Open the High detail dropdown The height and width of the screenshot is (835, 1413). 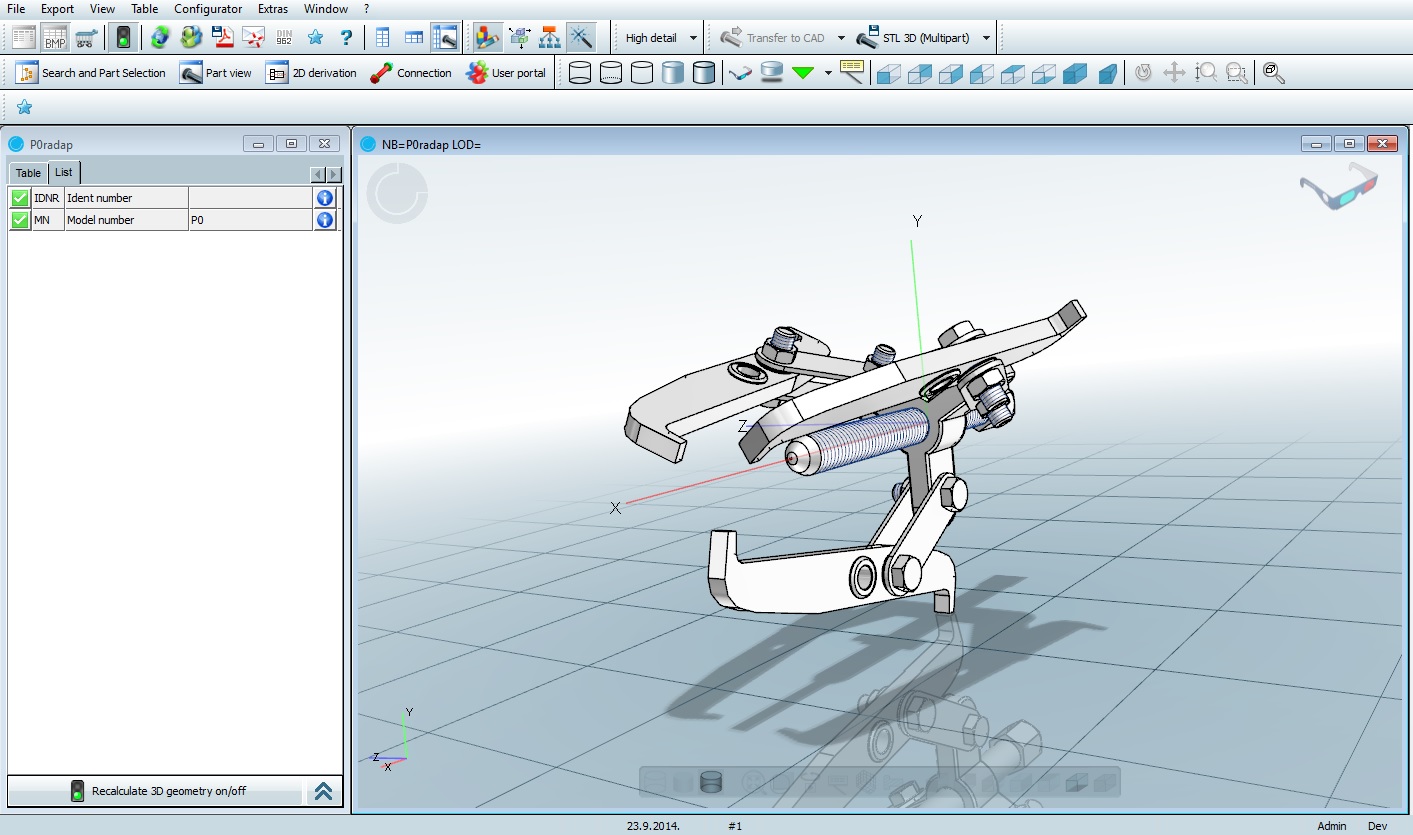[661, 38]
